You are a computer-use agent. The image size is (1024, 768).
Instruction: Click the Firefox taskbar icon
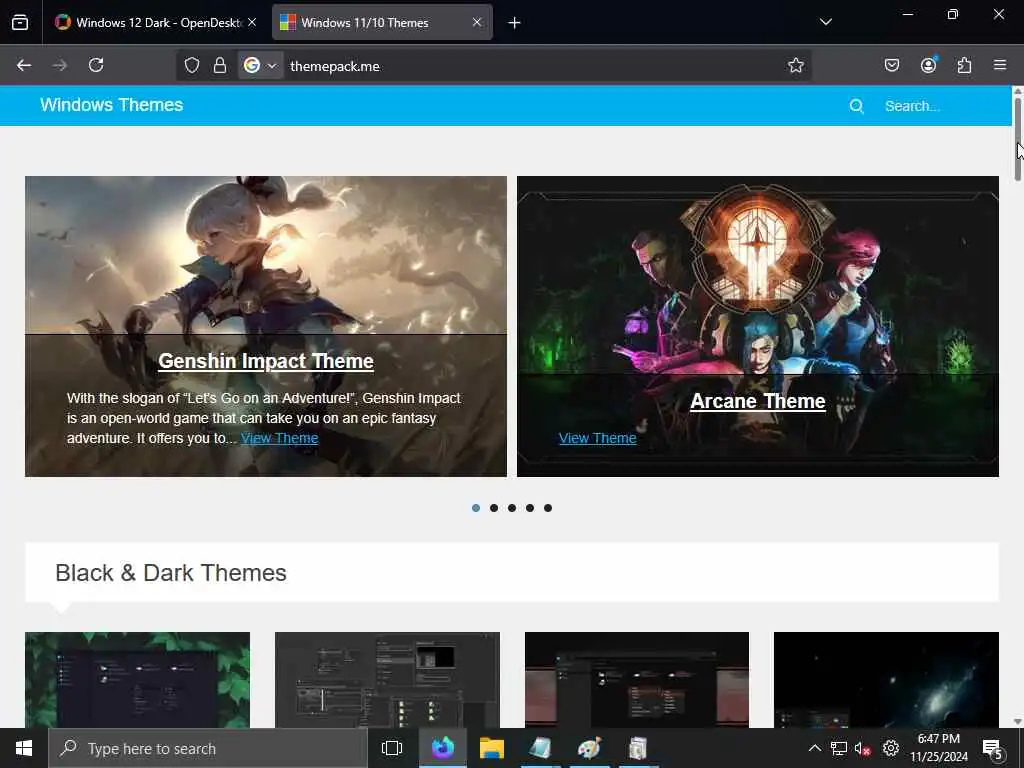click(x=442, y=748)
